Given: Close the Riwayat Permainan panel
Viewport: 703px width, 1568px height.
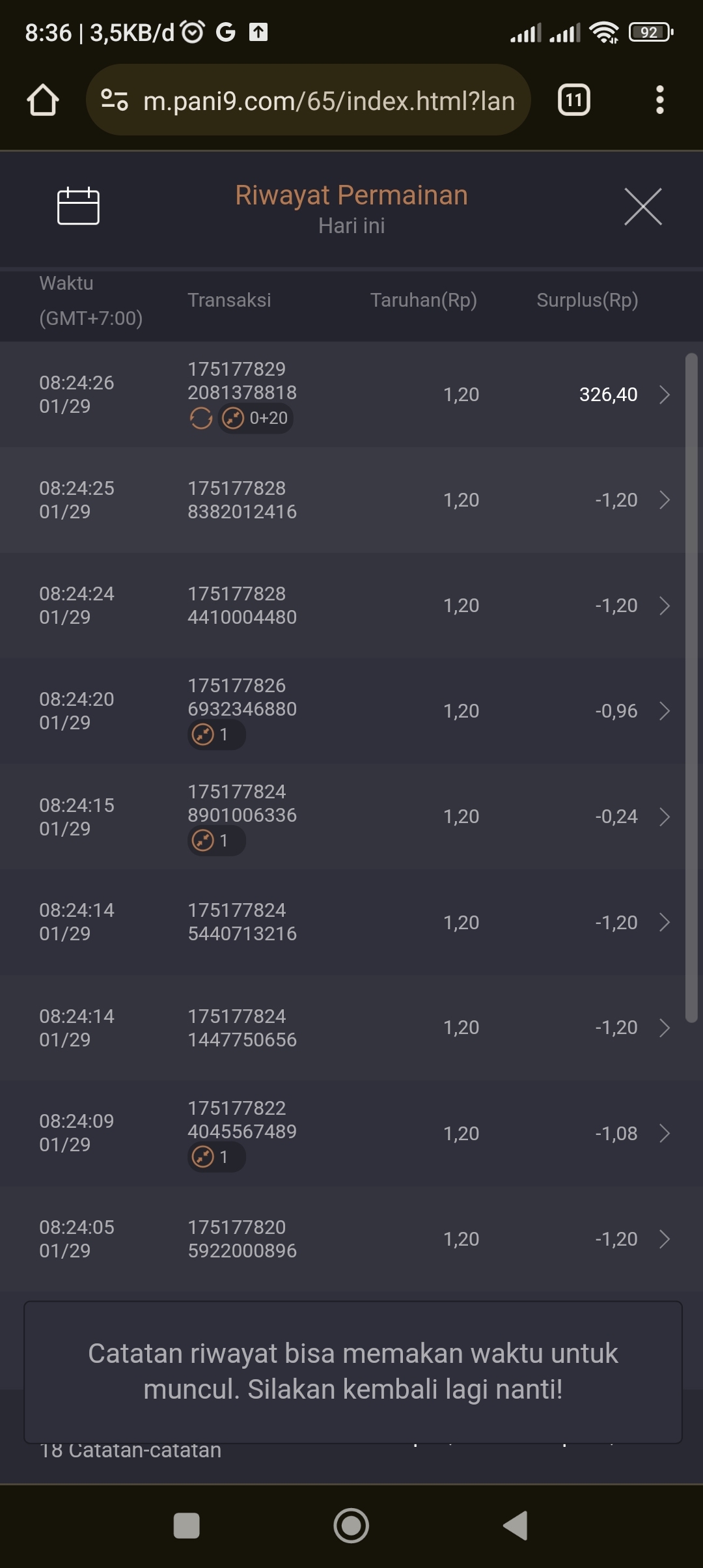Looking at the screenshot, I should coord(642,206).
